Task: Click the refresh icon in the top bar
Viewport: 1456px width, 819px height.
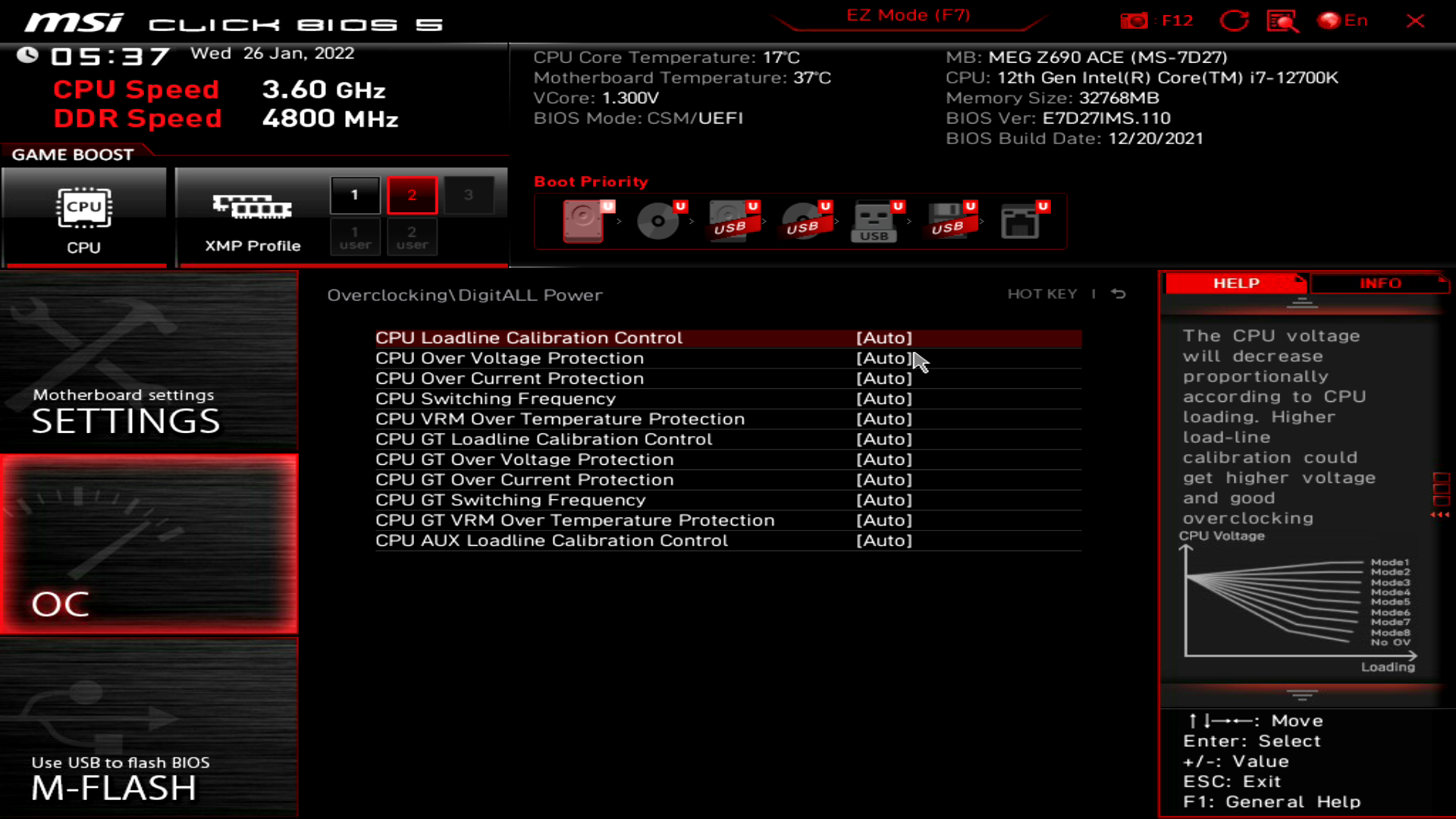Action: [x=1235, y=20]
